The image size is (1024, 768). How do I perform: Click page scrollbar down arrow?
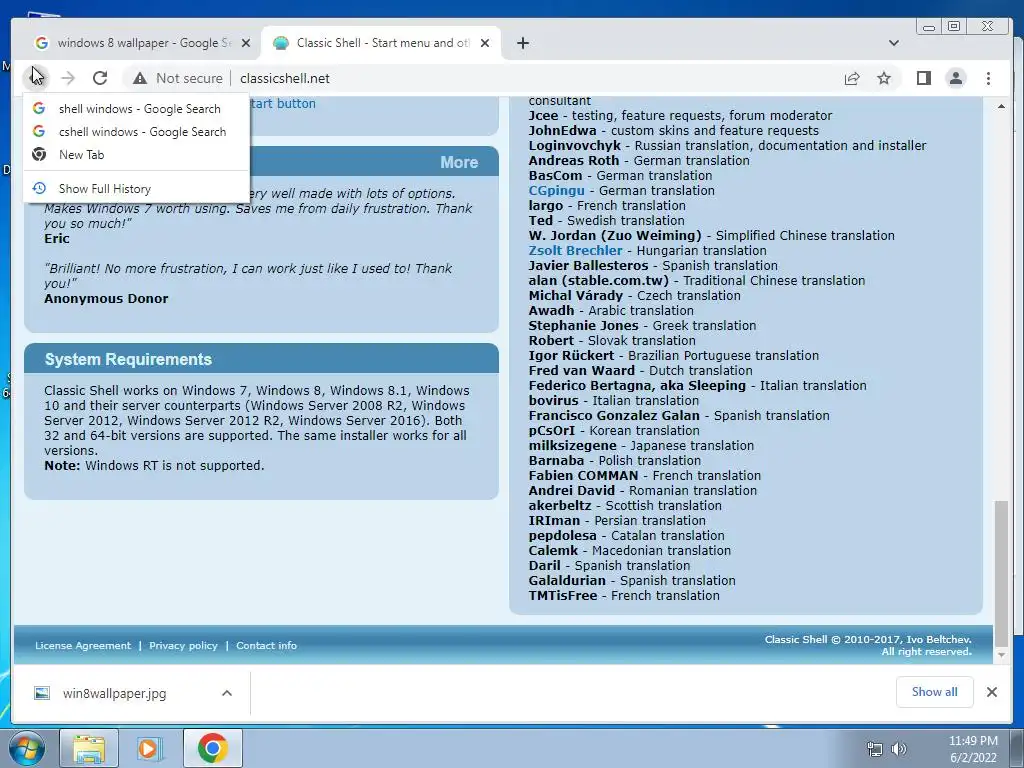coord(1001,654)
